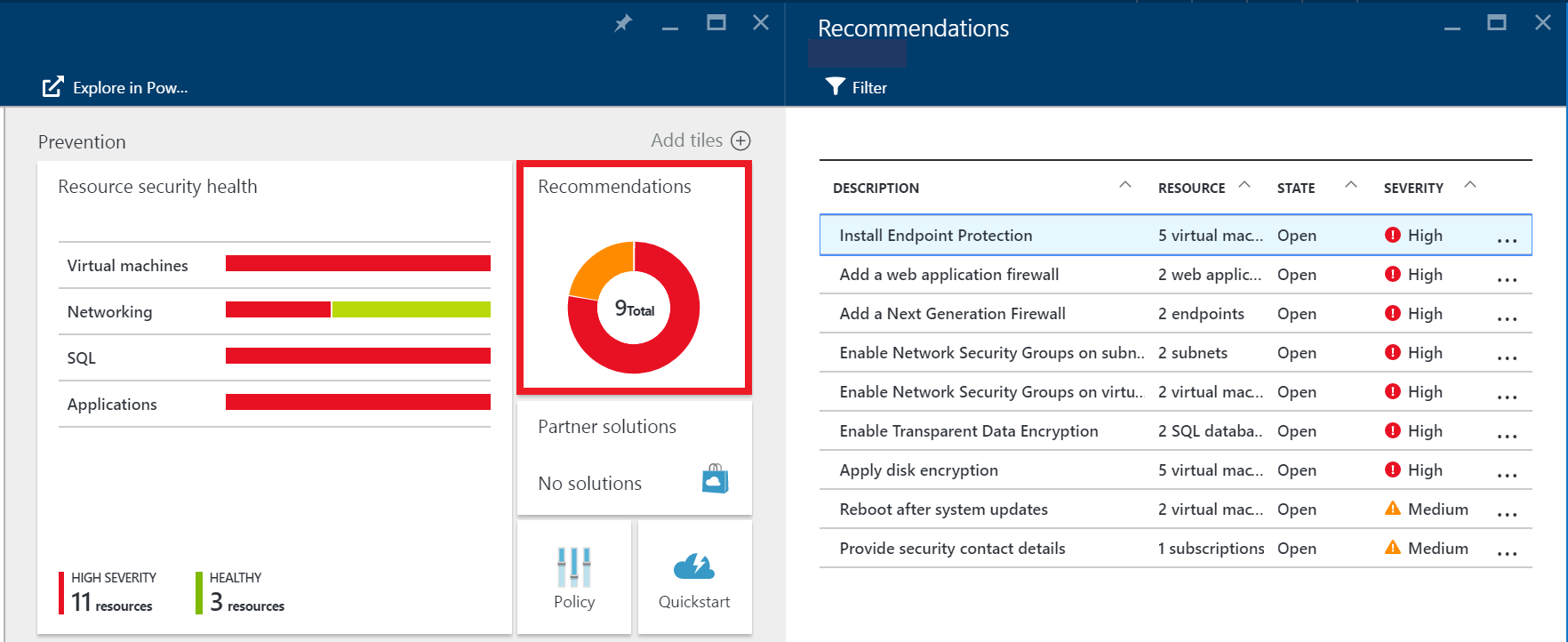The height and width of the screenshot is (642, 1568).
Task: Click the Explore in Power BI icon
Action: pyautogui.click(x=53, y=86)
